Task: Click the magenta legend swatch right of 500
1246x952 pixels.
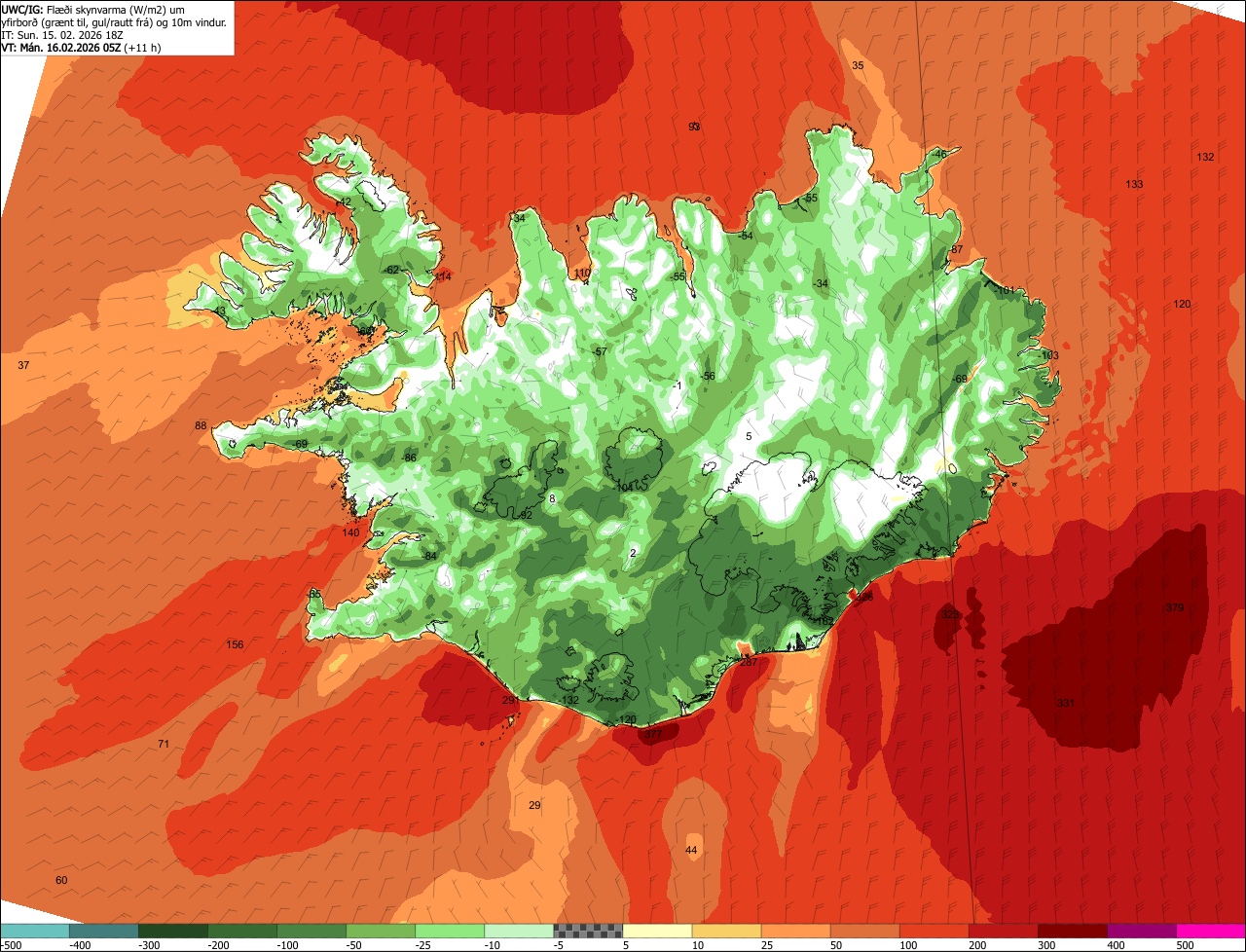Action: [1211, 931]
